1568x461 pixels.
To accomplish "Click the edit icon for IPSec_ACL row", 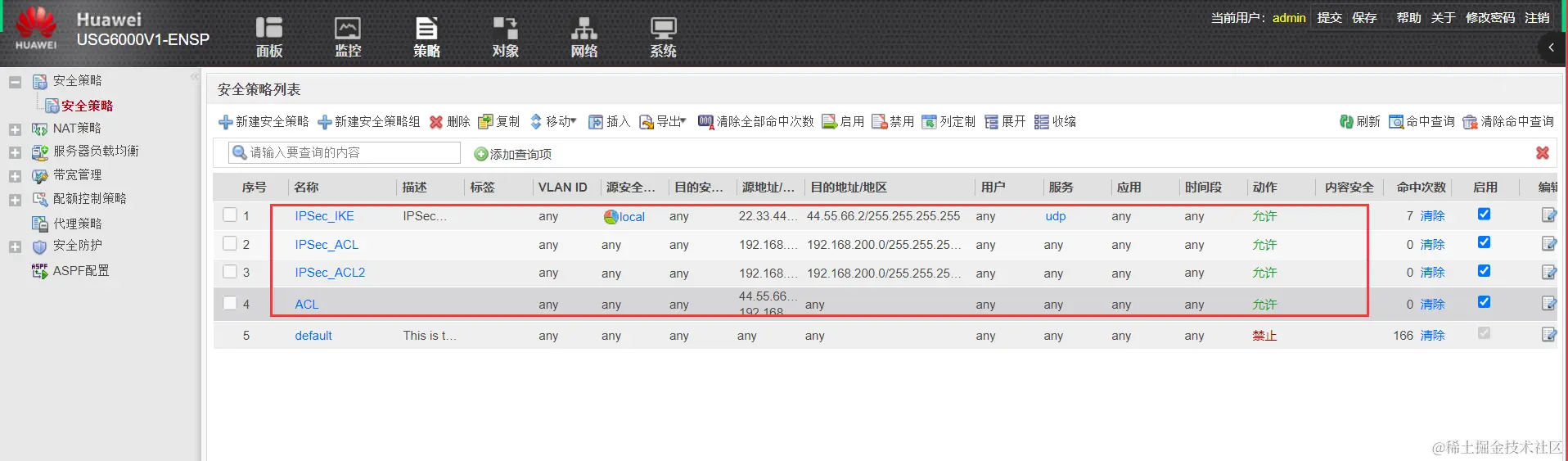I will pos(1548,244).
